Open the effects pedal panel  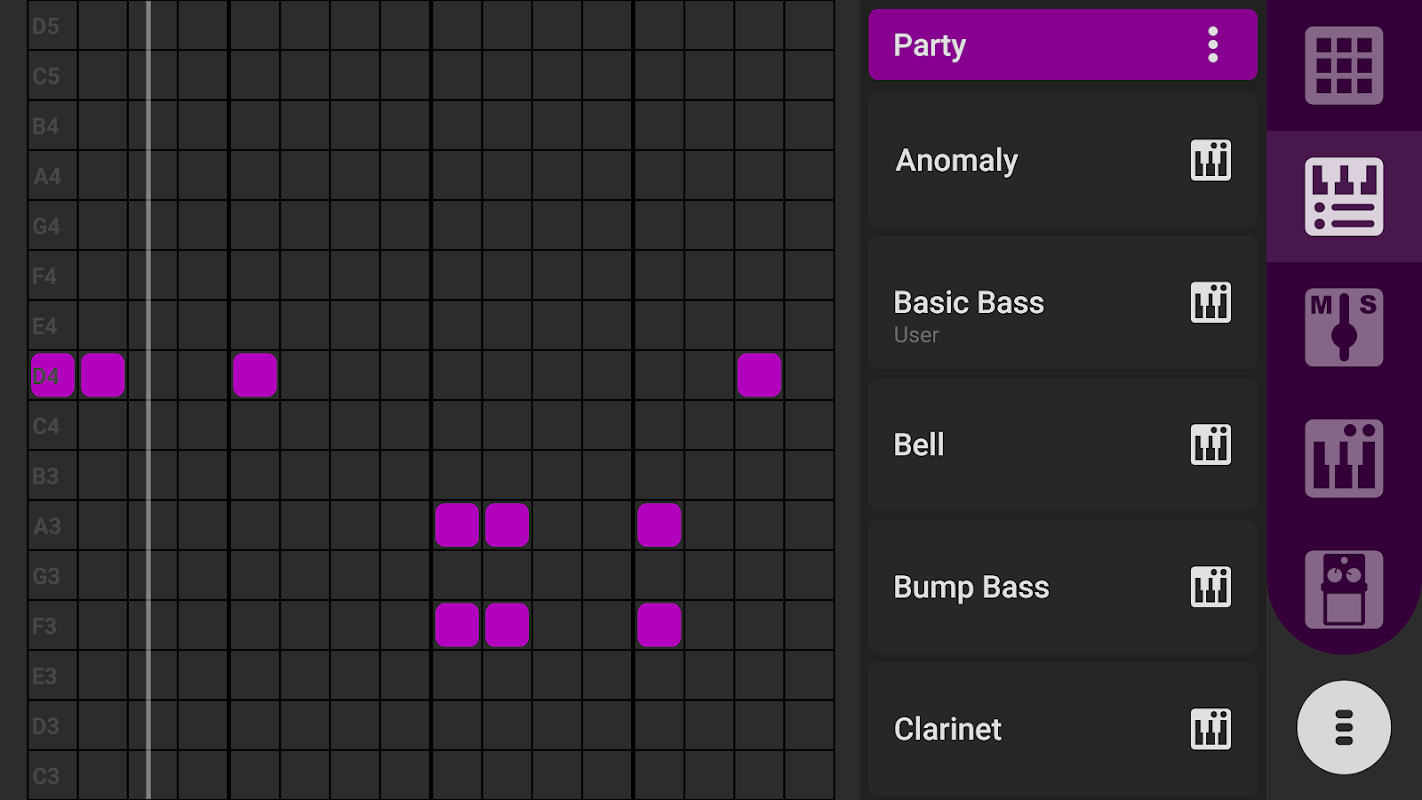click(x=1343, y=589)
